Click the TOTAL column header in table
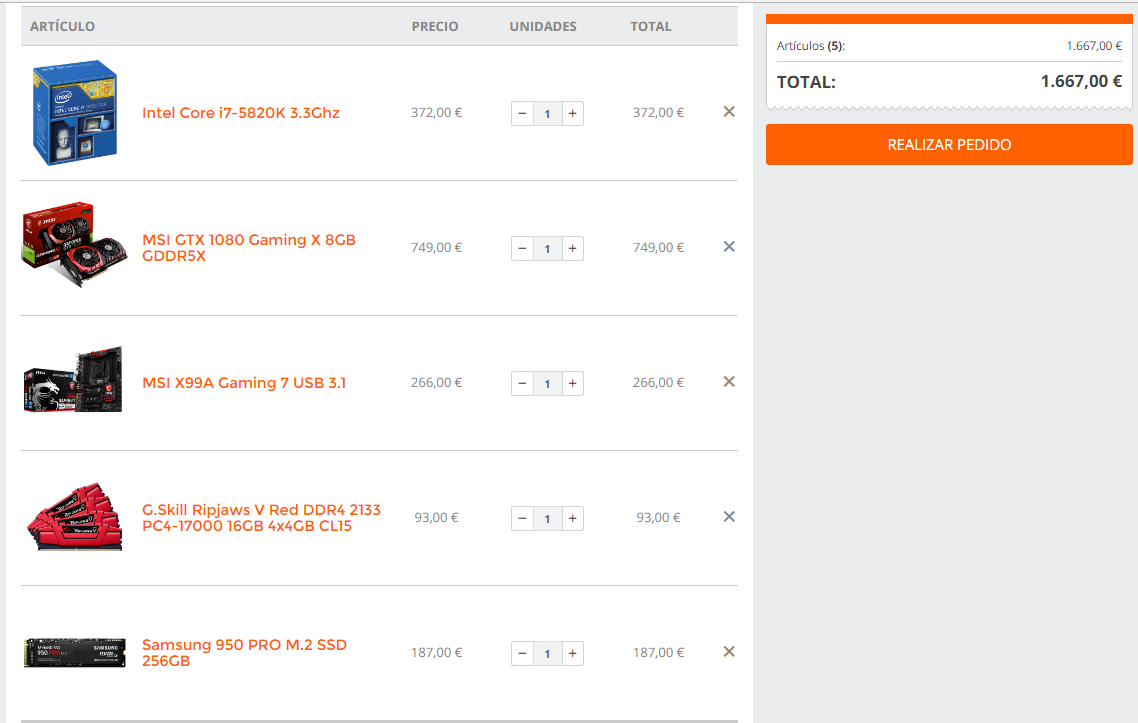 click(x=650, y=26)
